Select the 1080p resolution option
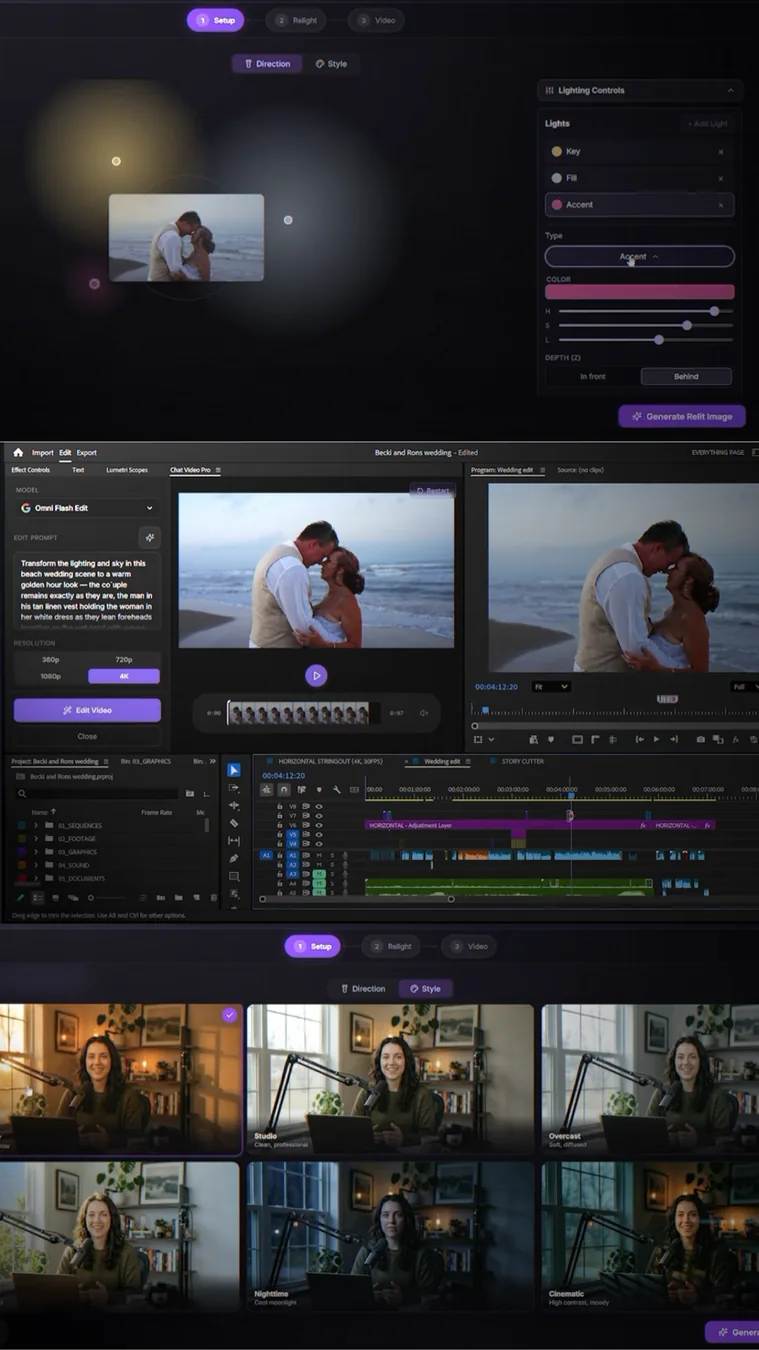Image resolution: width=759 pixels, height=1350 pixels. [50, 676]
